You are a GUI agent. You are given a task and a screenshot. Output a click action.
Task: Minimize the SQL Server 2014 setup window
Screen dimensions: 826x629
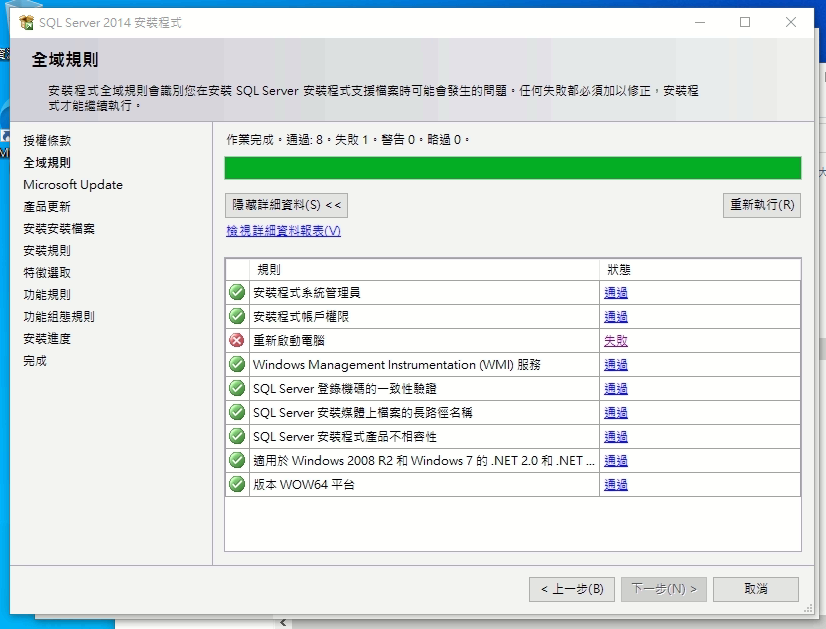point(700,22)
